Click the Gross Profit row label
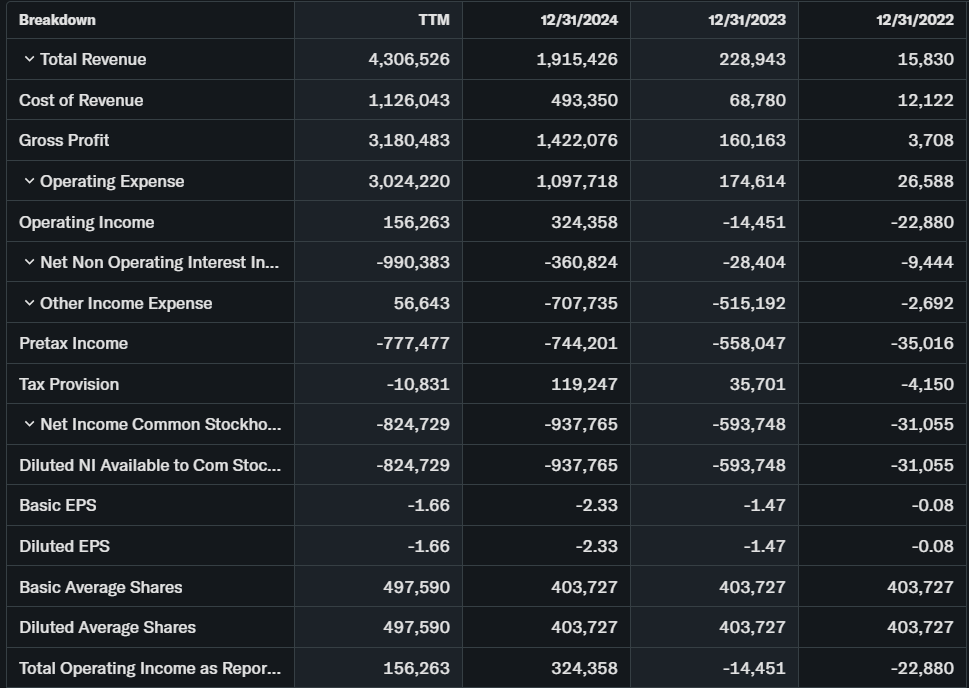Viewport: 969px width, 688px height. pos(64,141)
